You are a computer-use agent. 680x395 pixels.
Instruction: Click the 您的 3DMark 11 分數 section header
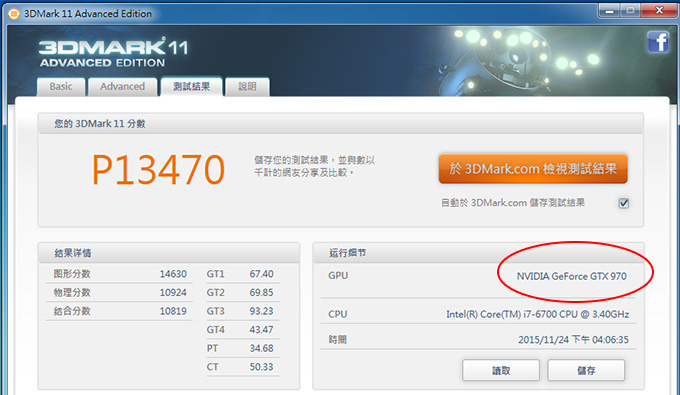click(340, 124)
